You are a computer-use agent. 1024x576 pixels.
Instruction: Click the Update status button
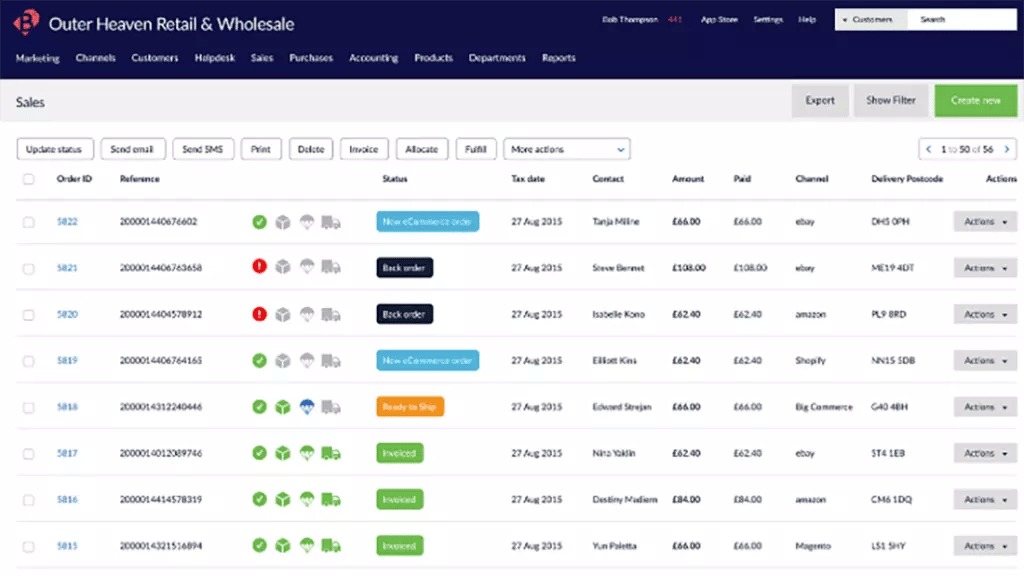(55, 150)
